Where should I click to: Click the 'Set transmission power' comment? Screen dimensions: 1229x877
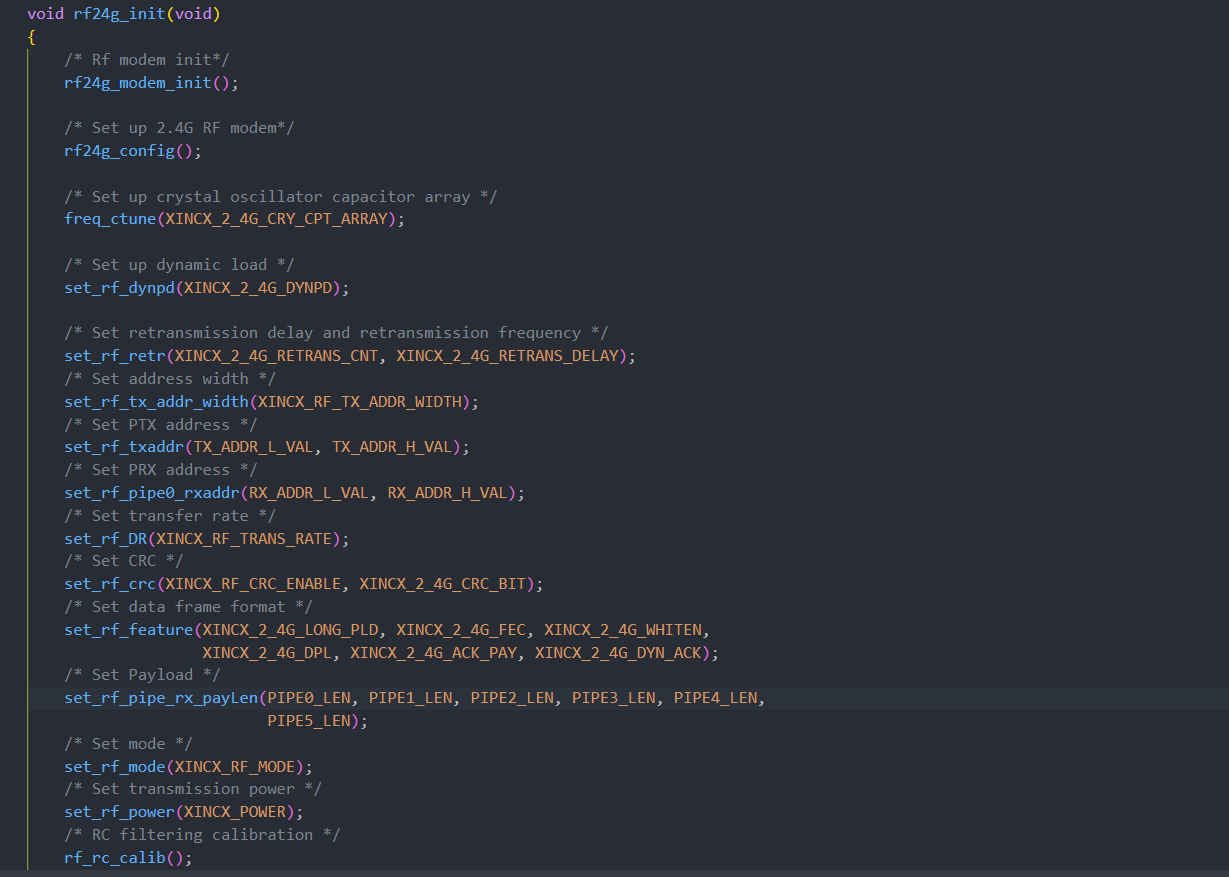193,789
